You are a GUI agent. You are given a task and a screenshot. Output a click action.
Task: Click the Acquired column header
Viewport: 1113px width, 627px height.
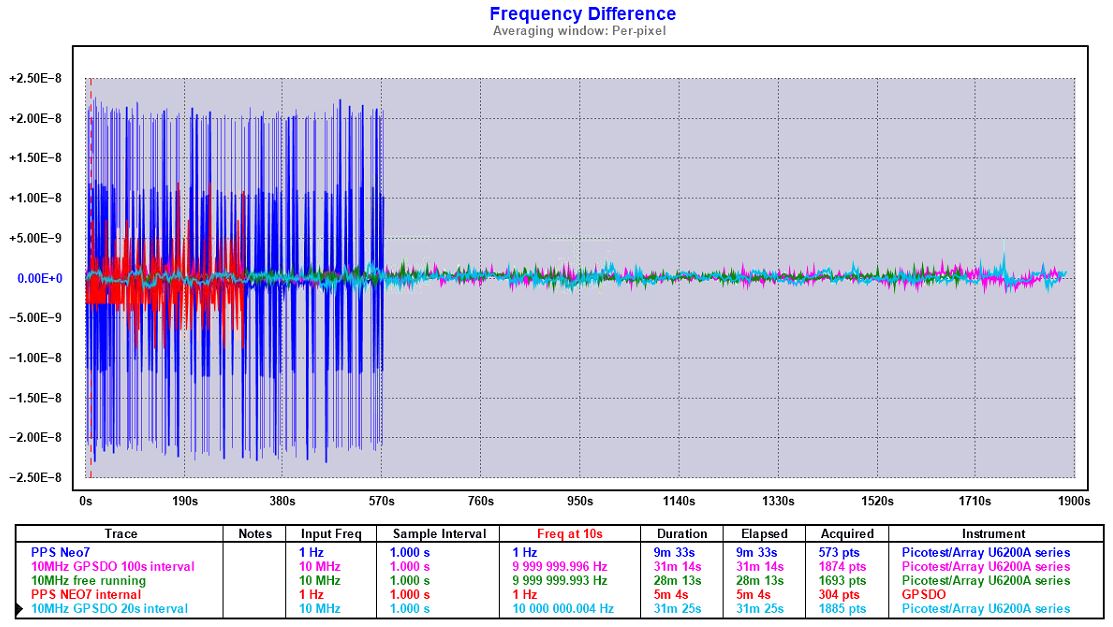847,534
